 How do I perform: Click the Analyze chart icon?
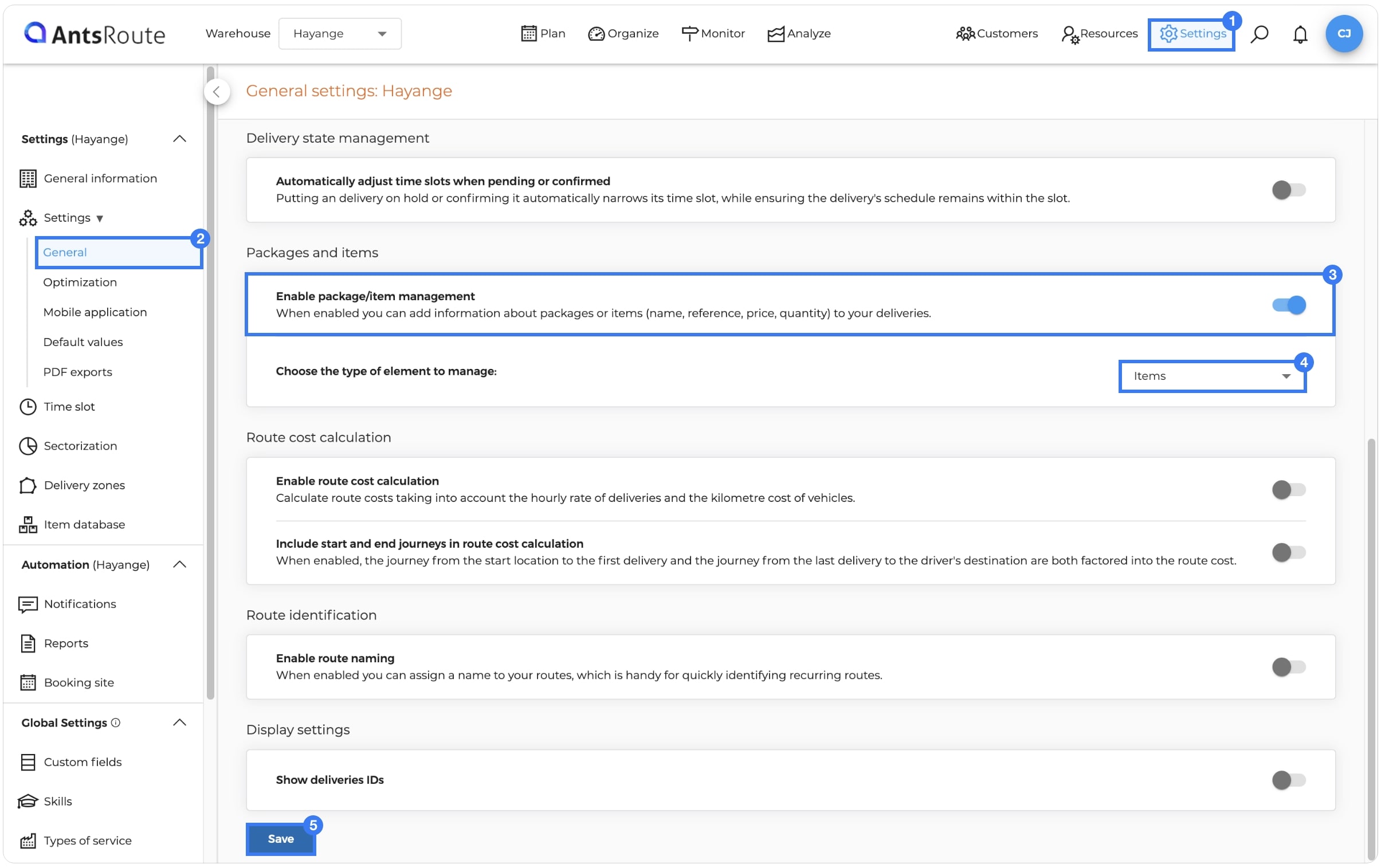(775, 34)
